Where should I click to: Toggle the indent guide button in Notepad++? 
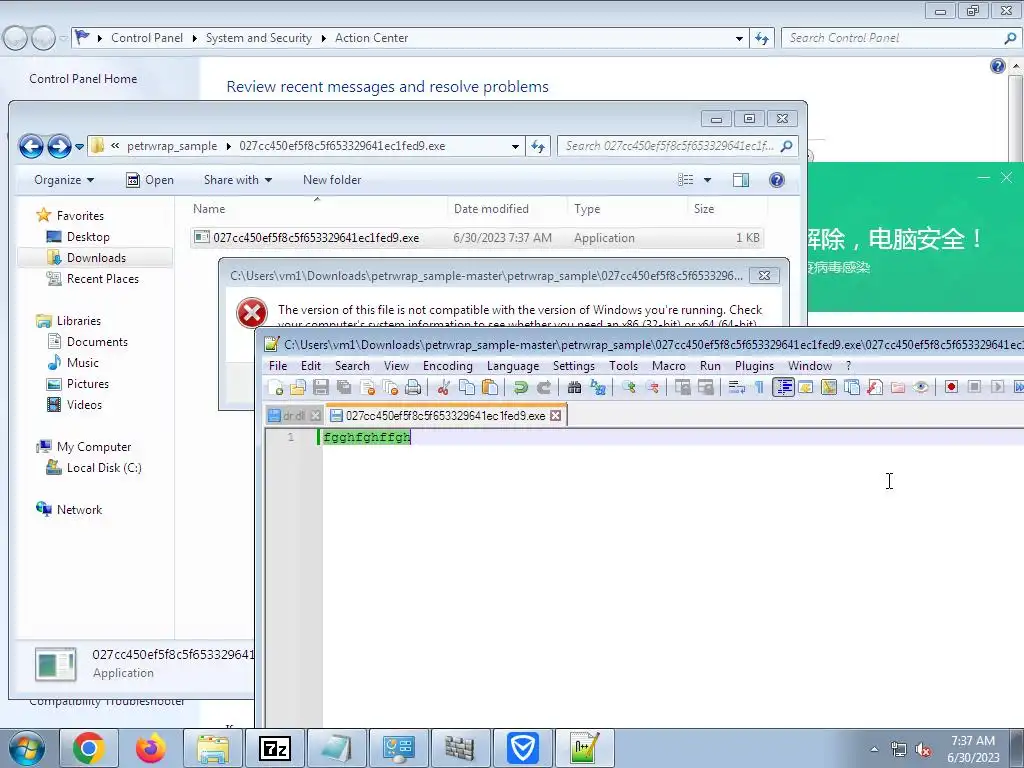[x=783, y=387]
